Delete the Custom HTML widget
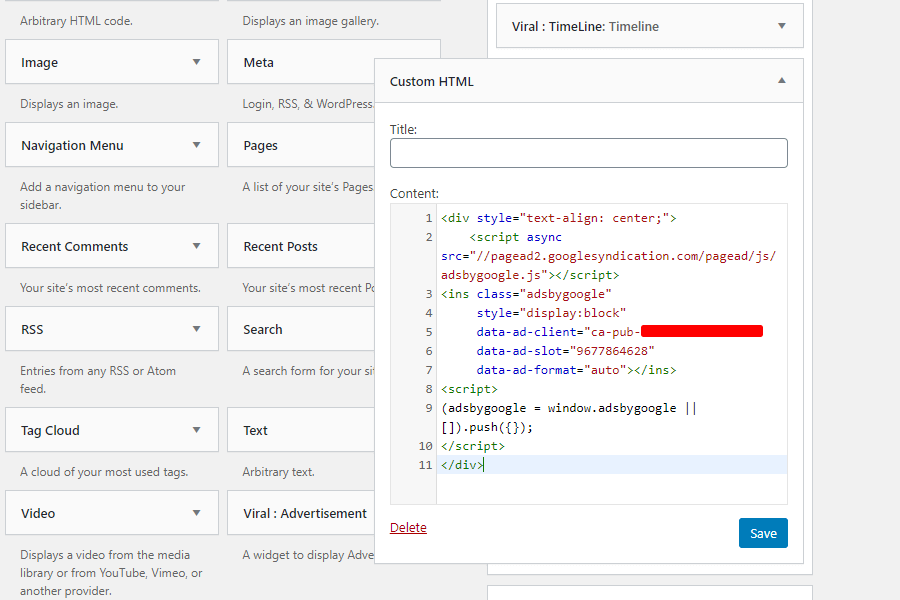This screenshot has width=900, height=600. click(x=408, y=528)
